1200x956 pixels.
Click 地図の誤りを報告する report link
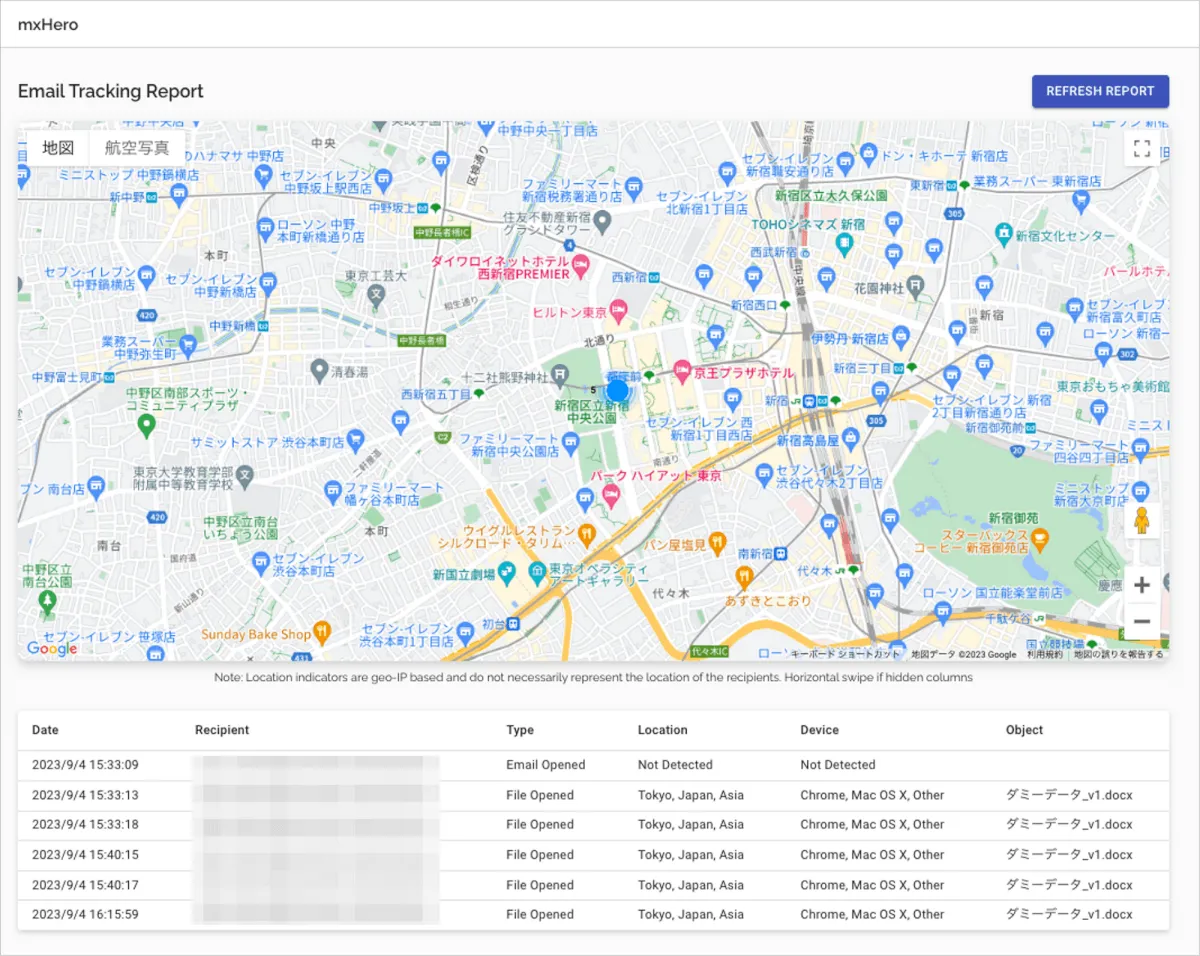[1118, 655]
